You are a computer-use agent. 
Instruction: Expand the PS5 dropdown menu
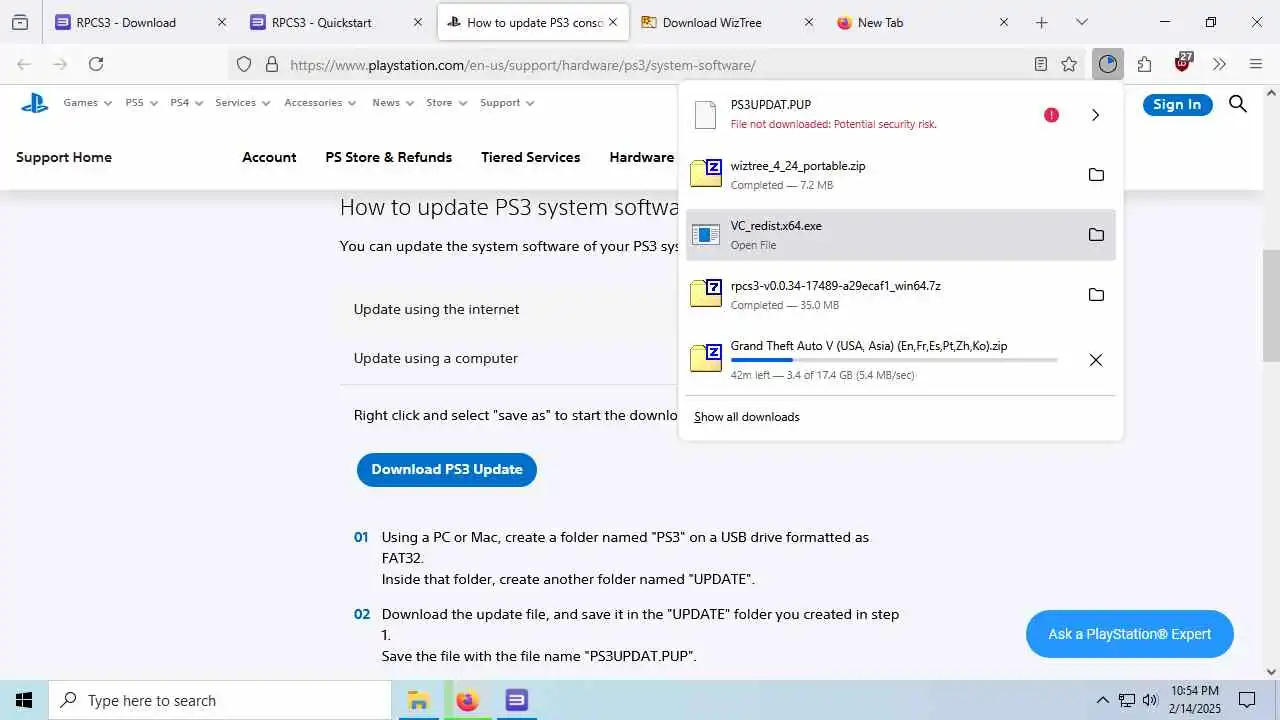pos(141,102)
